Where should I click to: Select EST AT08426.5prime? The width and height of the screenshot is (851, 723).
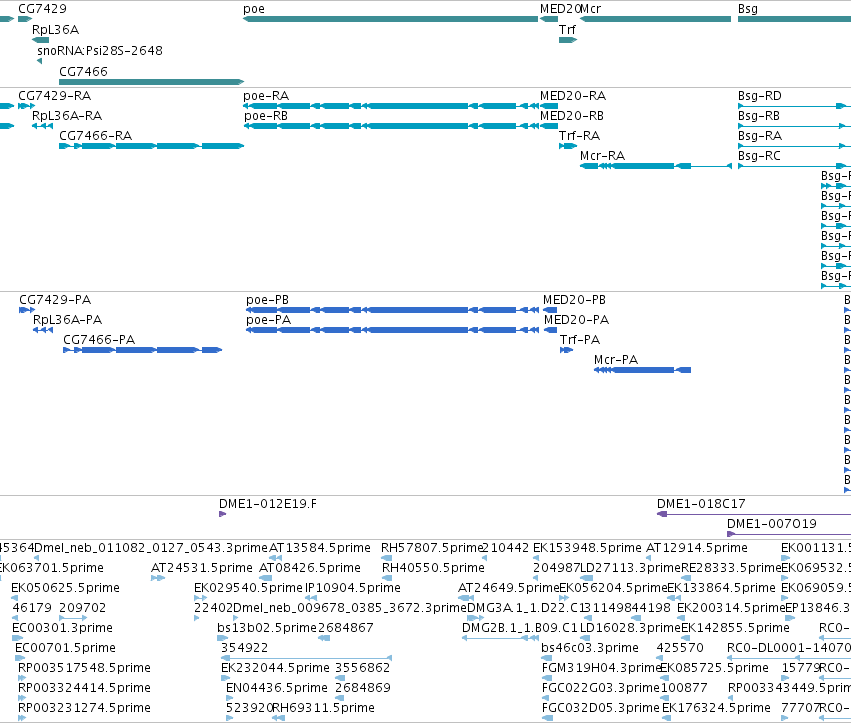click(x=310, y=568)
